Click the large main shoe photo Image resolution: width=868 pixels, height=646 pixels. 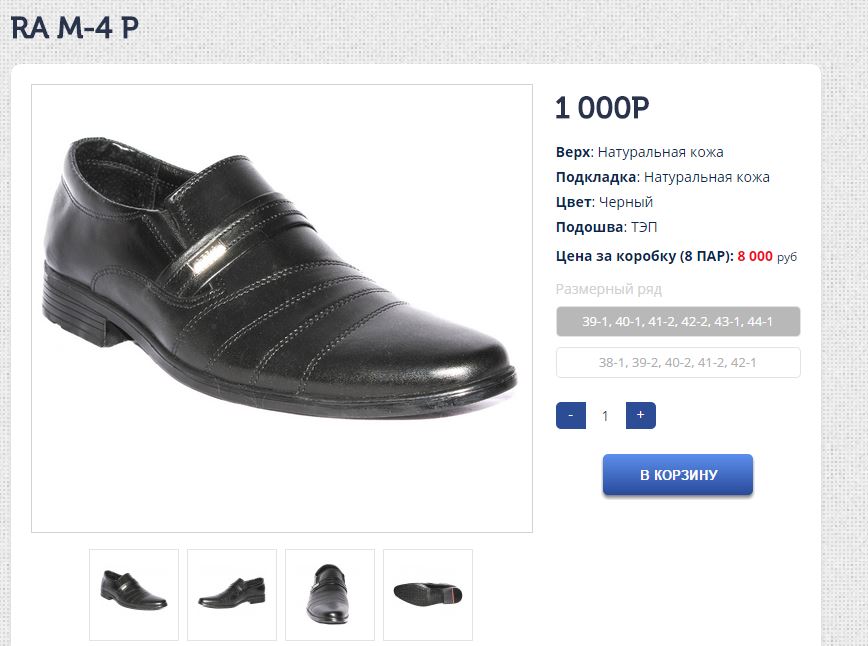point(282,308)
